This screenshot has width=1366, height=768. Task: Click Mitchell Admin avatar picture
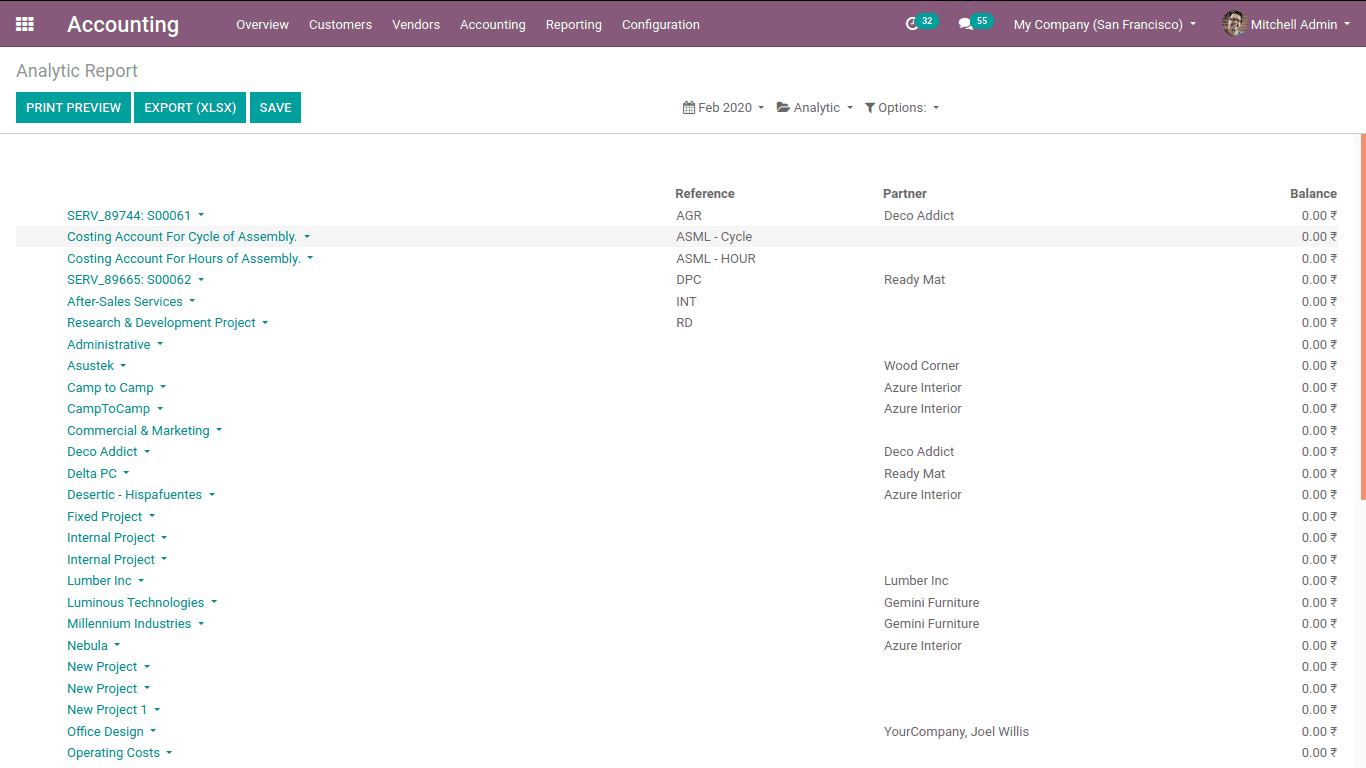pyautogui.click(x=1234, y=24)
